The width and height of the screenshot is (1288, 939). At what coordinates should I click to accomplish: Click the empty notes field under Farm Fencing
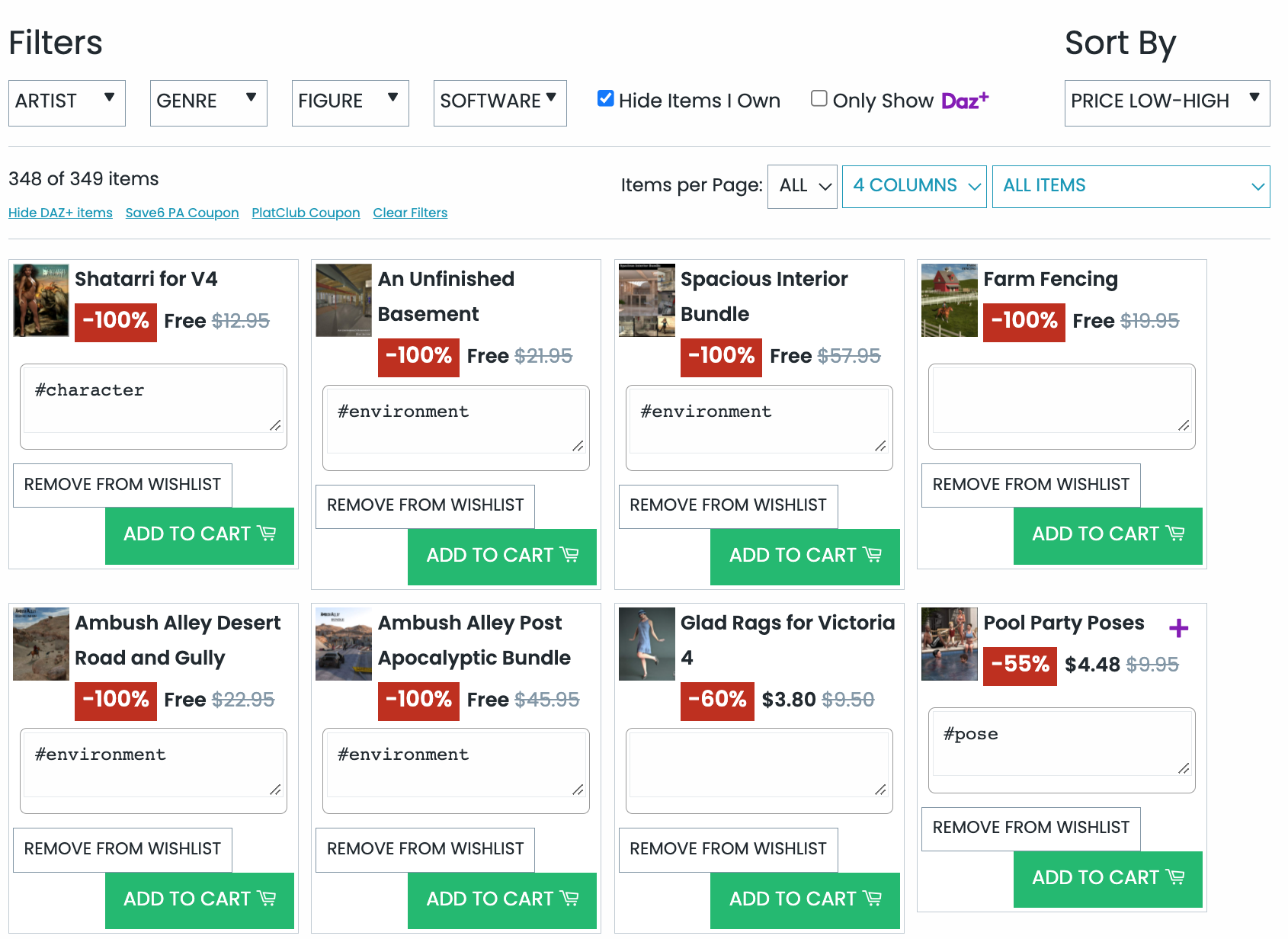point(1061,401)
